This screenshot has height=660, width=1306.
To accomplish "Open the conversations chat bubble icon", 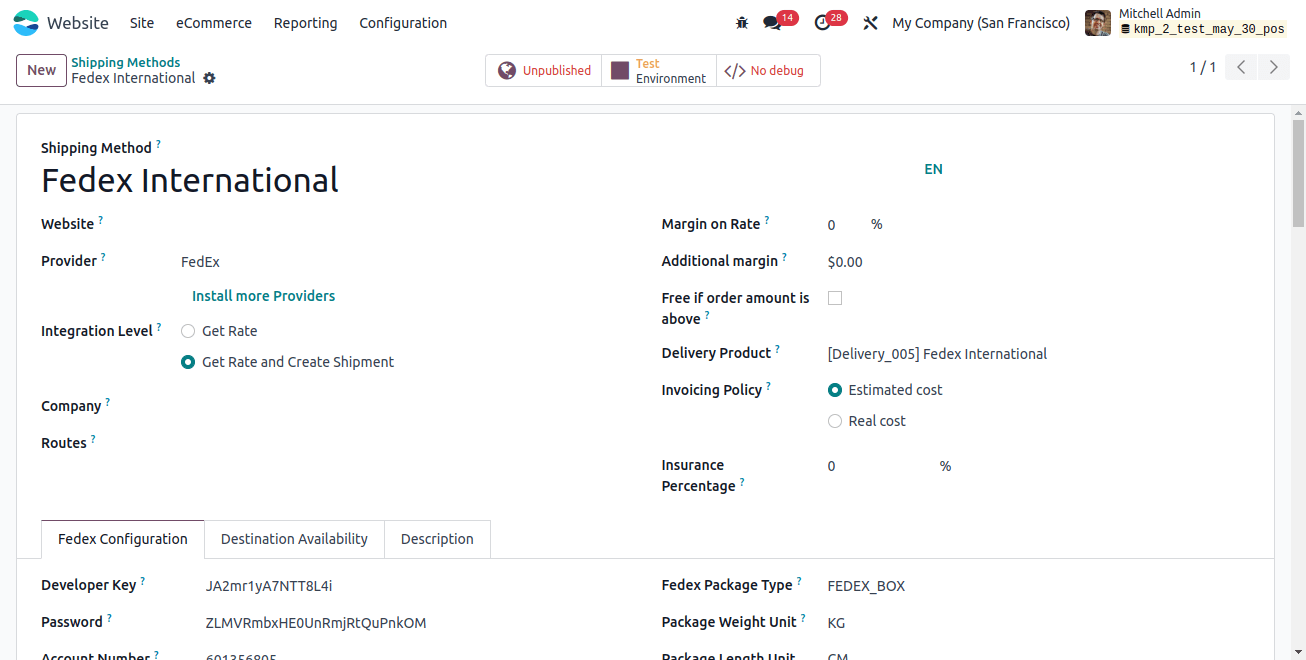I will (771, 22).
